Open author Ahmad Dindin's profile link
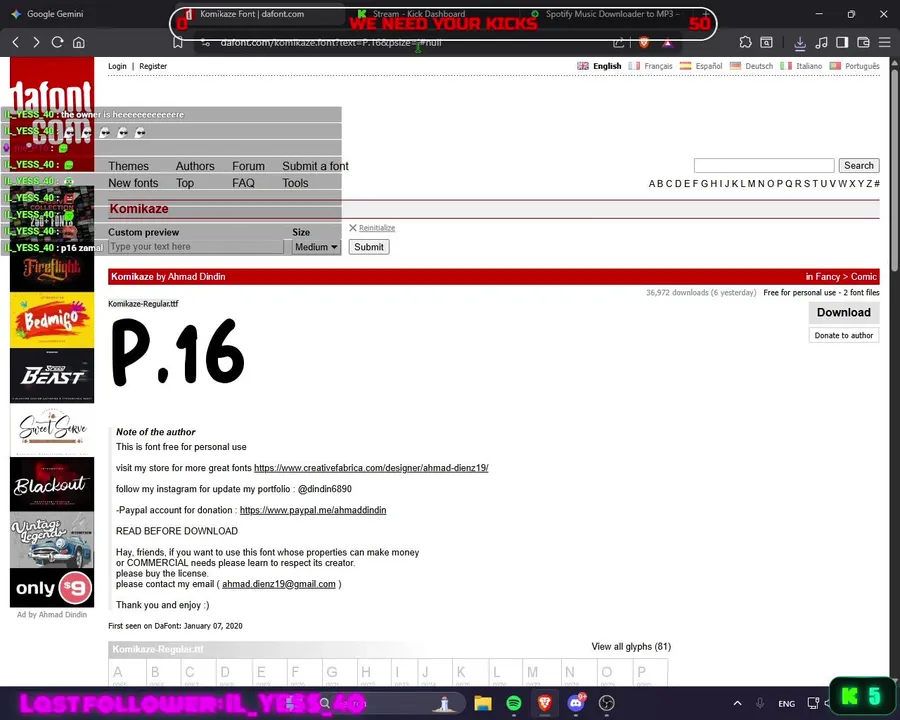This screenshot has height=720, width=900. tap(196, 277)
